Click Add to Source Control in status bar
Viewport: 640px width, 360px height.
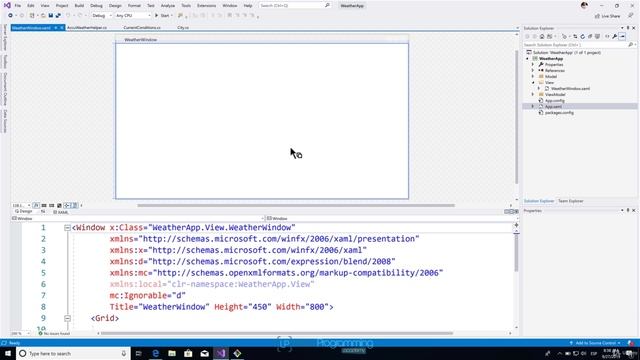595,343
